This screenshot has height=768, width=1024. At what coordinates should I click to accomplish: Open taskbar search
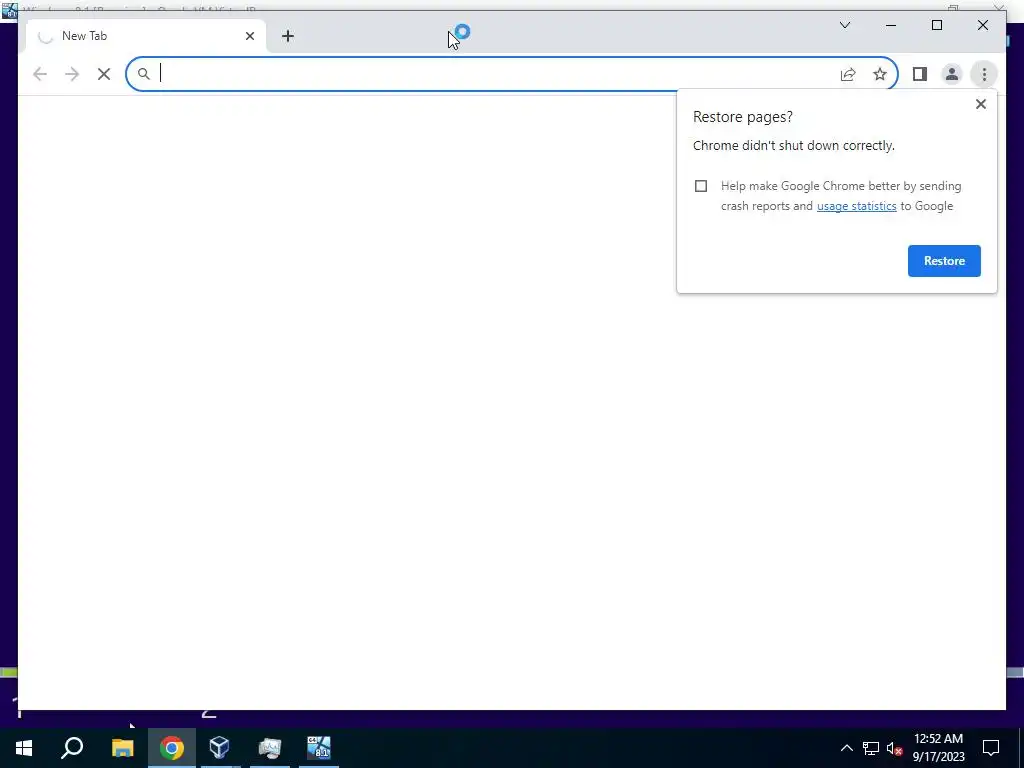72,748
